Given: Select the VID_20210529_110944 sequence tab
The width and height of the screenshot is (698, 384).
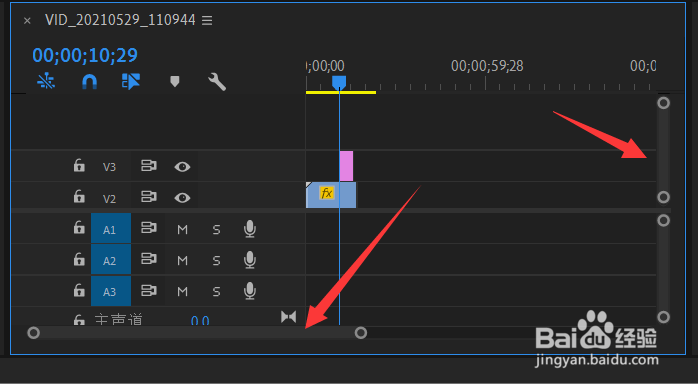Looking at the screenshot, I should pyautogui.click(x=120, y=20).
